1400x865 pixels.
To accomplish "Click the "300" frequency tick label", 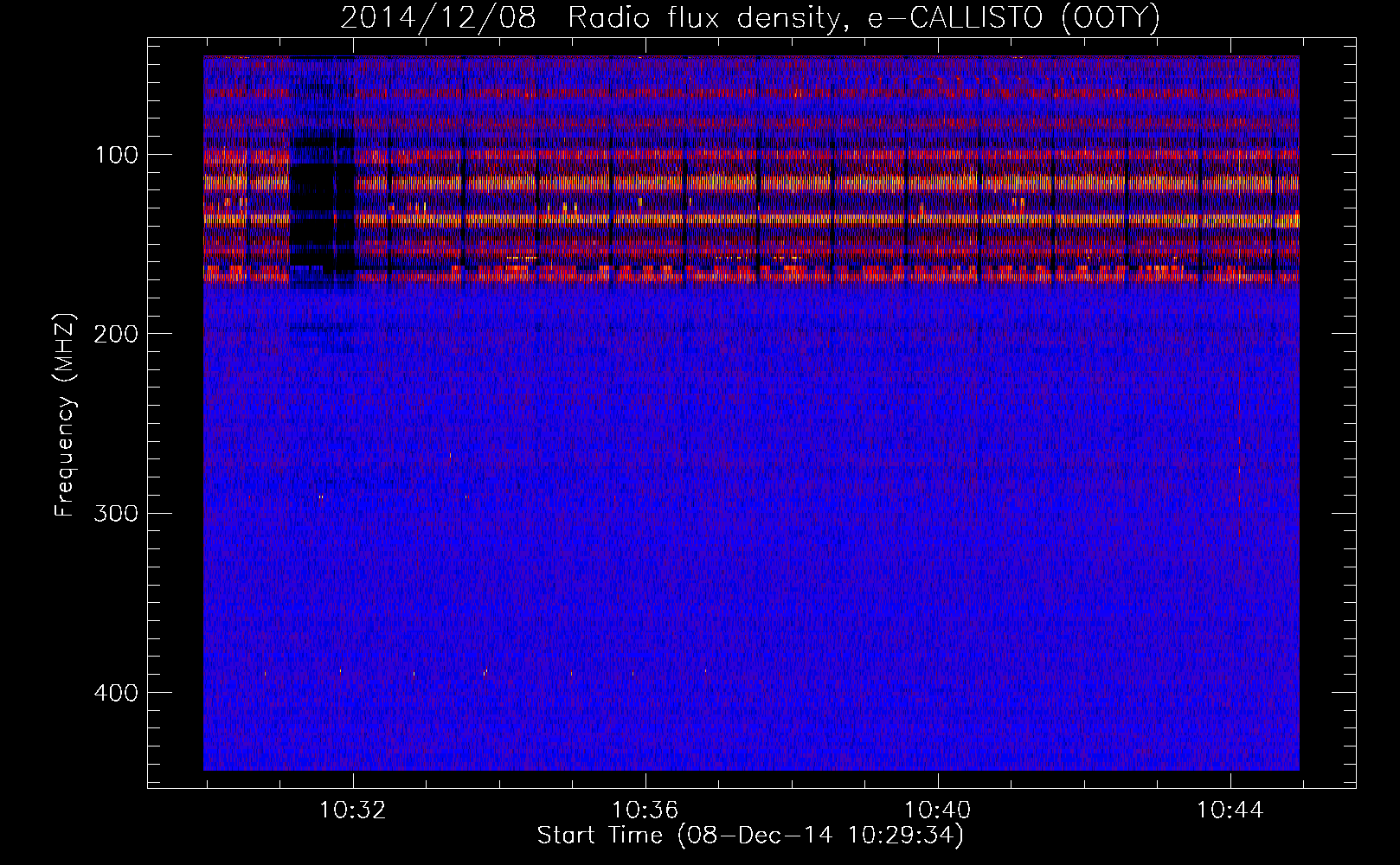I will click(x=117, y=513).
